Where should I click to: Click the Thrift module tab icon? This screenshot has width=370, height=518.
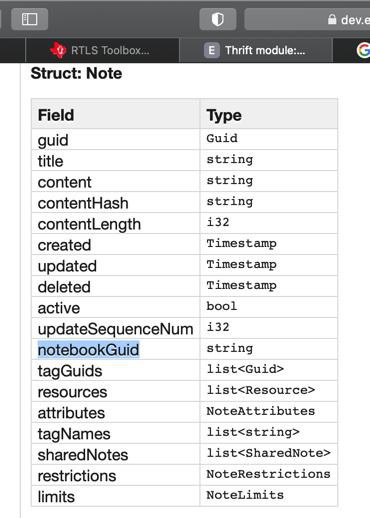[212, 50]
